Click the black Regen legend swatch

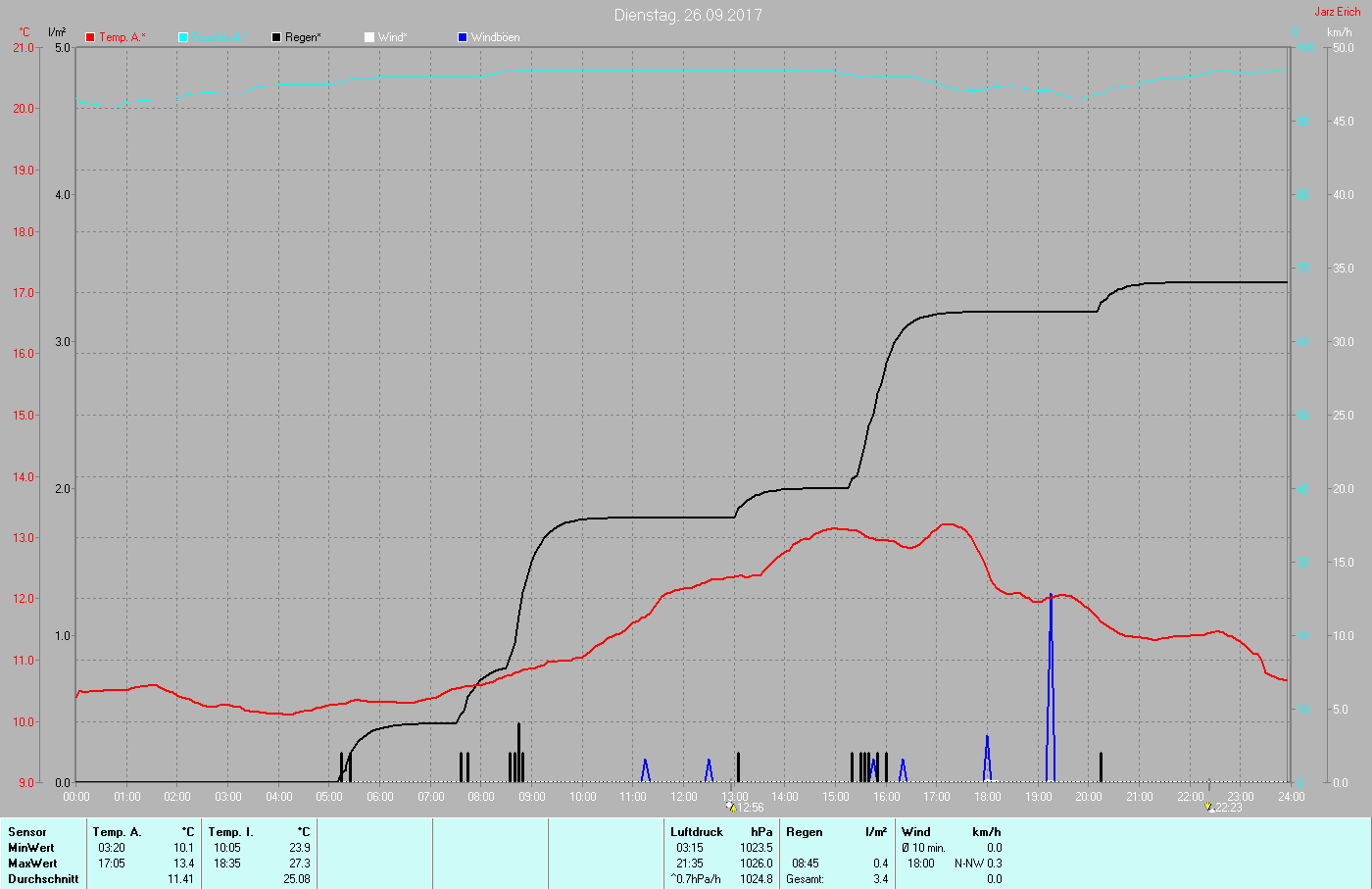(276, 37)
